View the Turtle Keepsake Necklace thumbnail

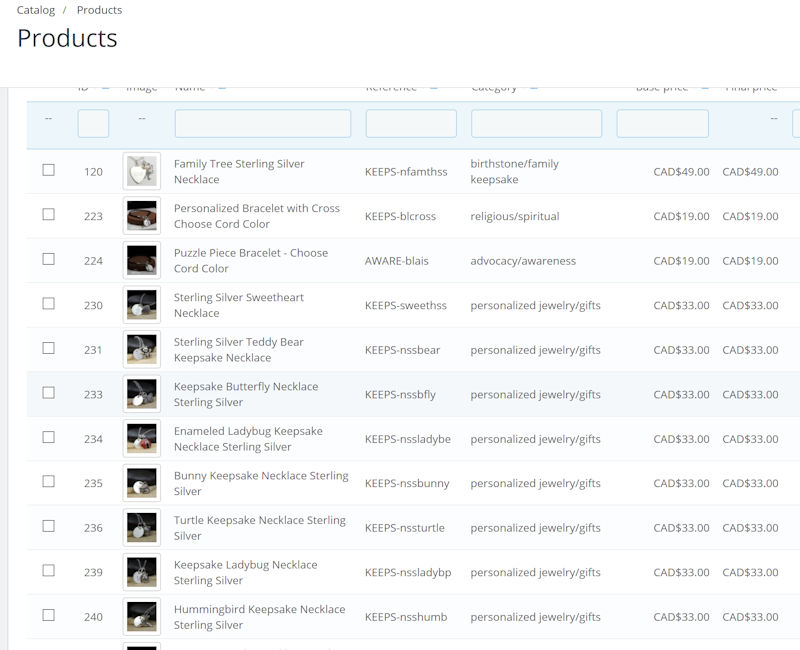142,527
